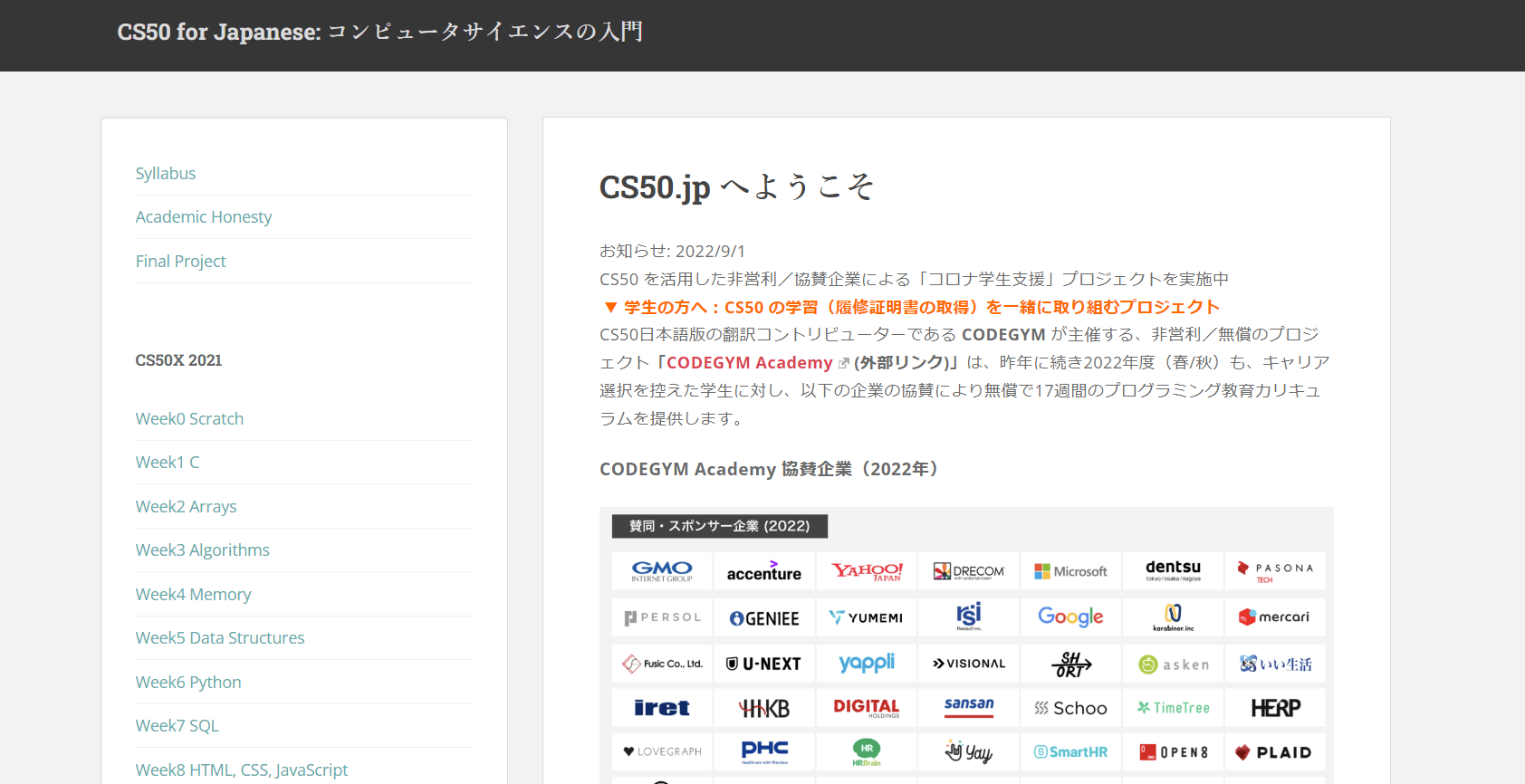This screenshot has width=1525, height=784.
Task: Click the accenture sponsor logo
Action: click(x=764, y=571)
